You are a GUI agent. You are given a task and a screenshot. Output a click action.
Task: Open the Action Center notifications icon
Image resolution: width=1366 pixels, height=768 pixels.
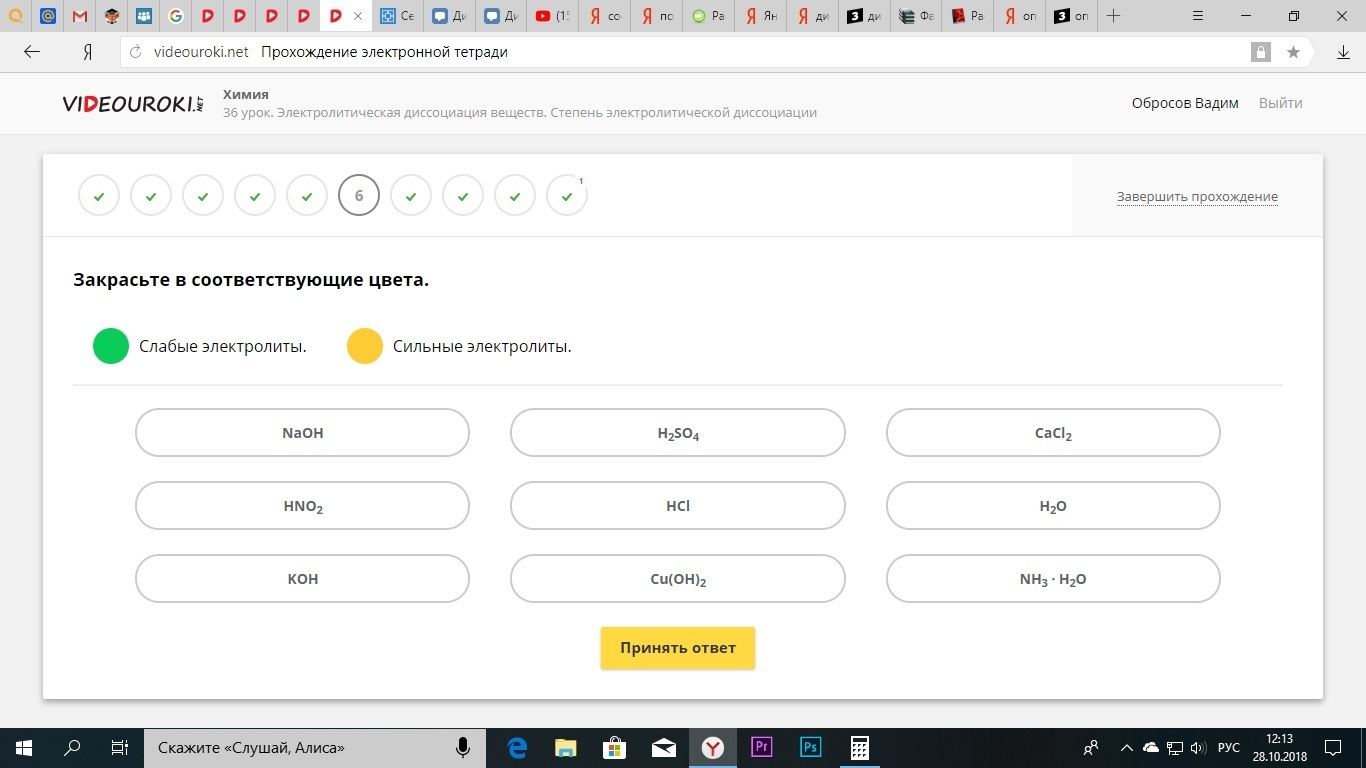pyautogui.click(x=1333, y=747)
